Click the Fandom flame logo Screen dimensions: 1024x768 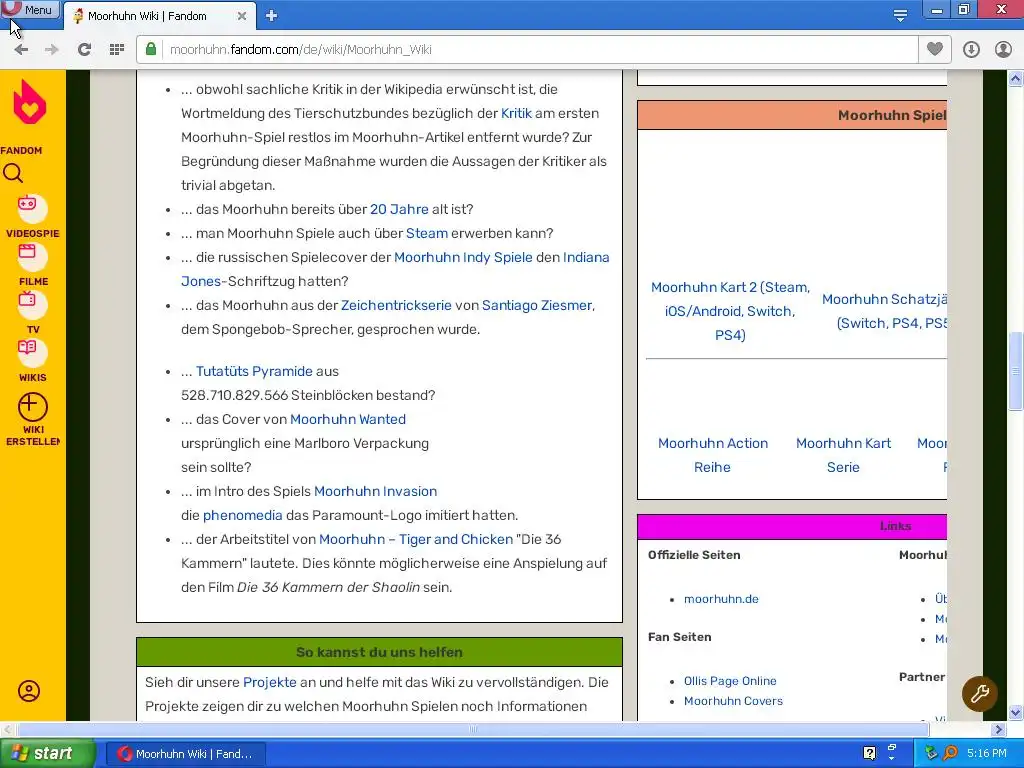pyautogui.click(x=29, y=102)
